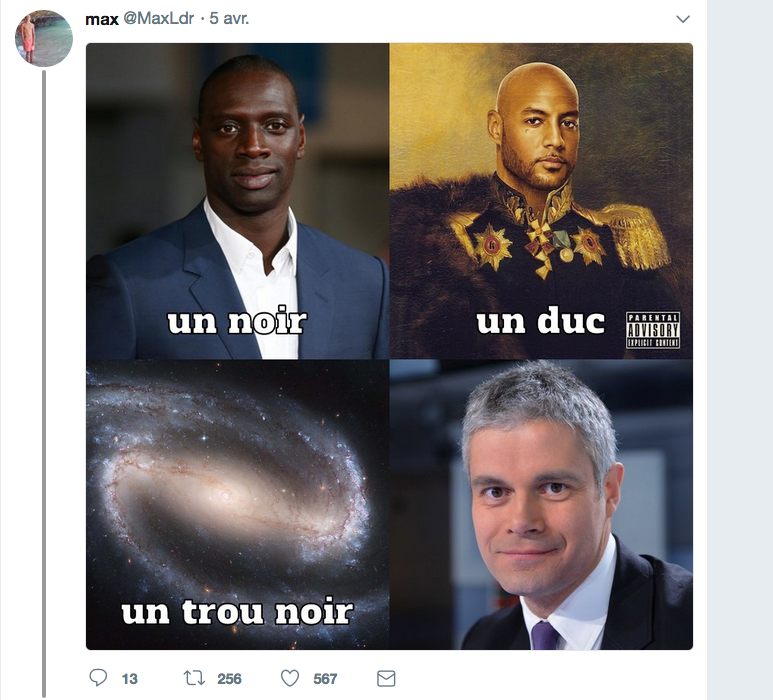Click the 'un duc' caption text
Image resolution: width=773 pixels, height=700 pixels.
pos(540,321)
